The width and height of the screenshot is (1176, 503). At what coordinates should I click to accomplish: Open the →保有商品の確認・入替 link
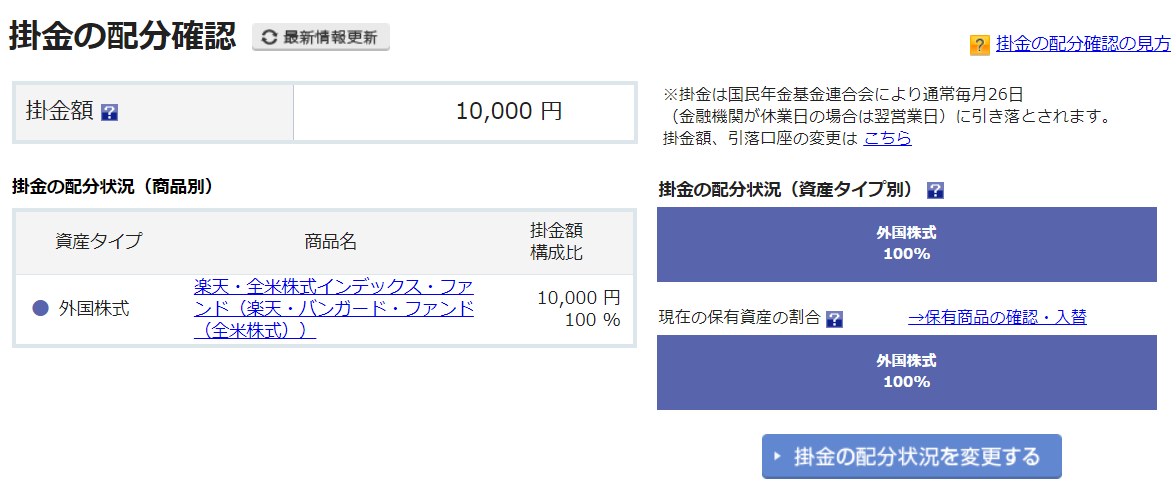click(x=998, y=317)
